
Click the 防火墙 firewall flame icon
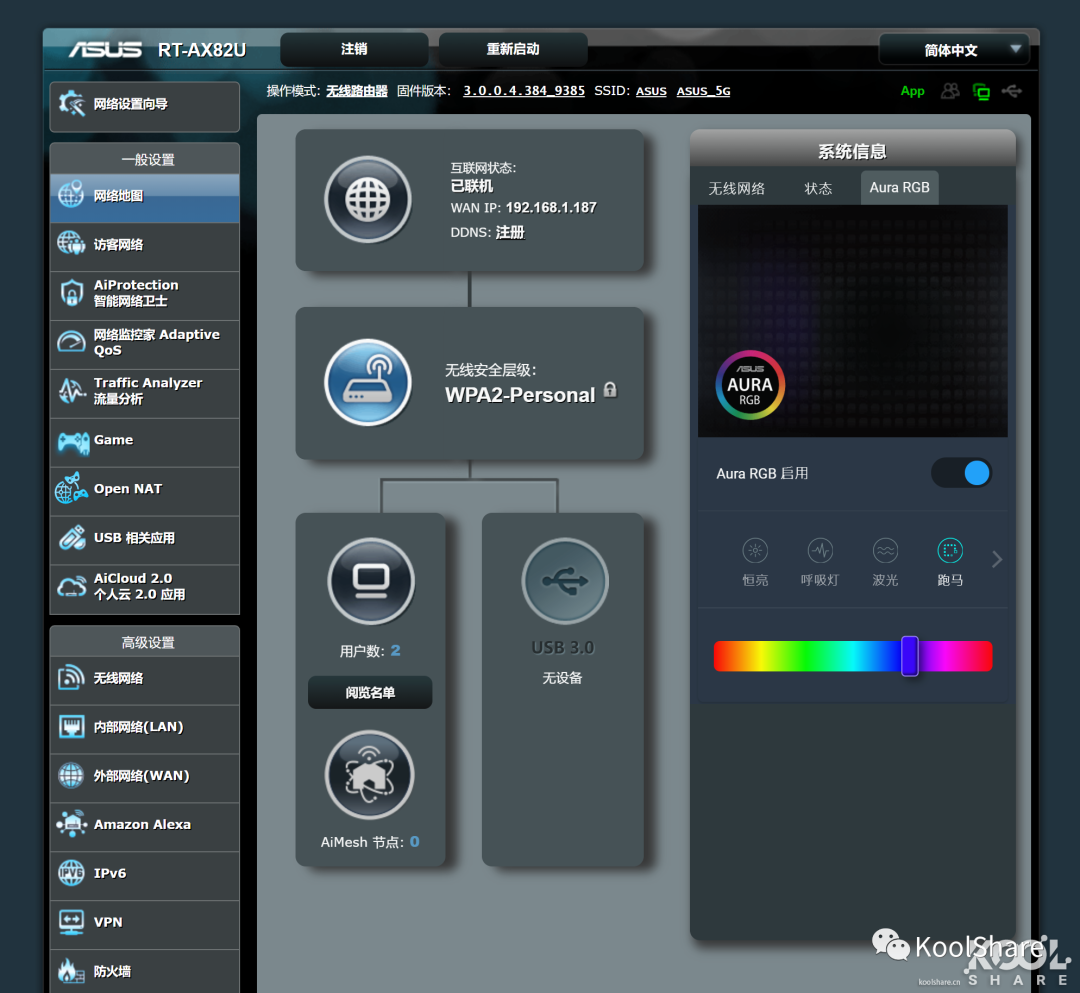click(72, 972)
